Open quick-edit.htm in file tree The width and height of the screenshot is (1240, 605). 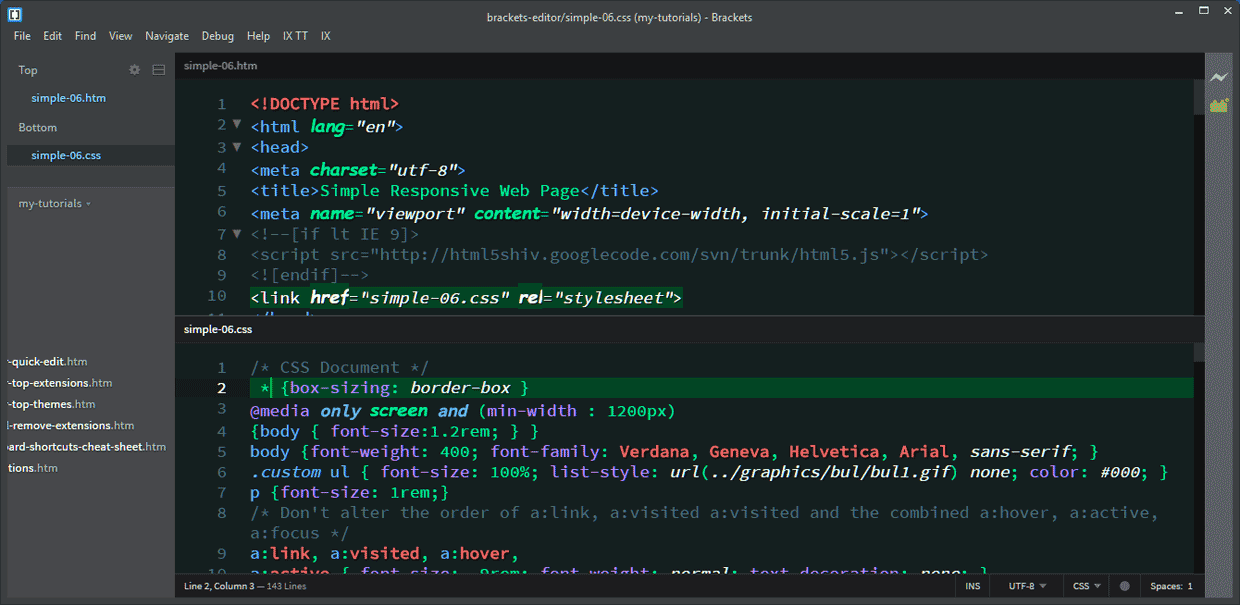pyautogui.click(x=48, y=362)
